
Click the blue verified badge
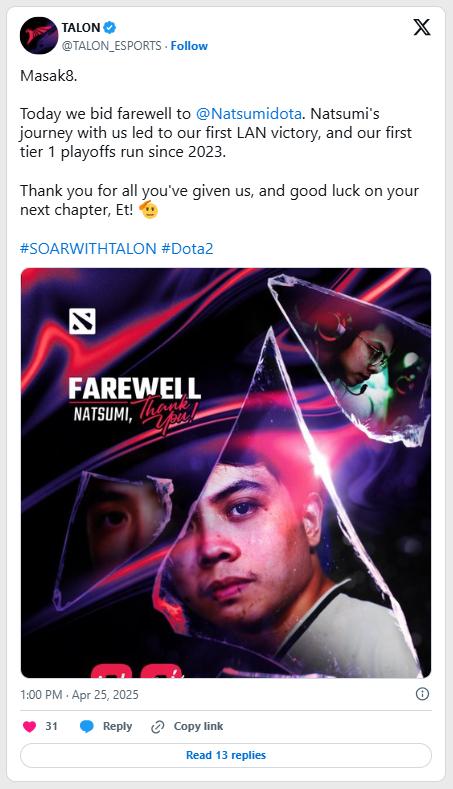click(110, 27)
